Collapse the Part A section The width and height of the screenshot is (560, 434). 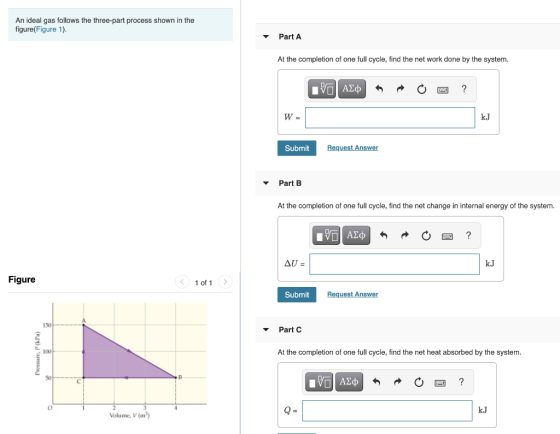266,36
